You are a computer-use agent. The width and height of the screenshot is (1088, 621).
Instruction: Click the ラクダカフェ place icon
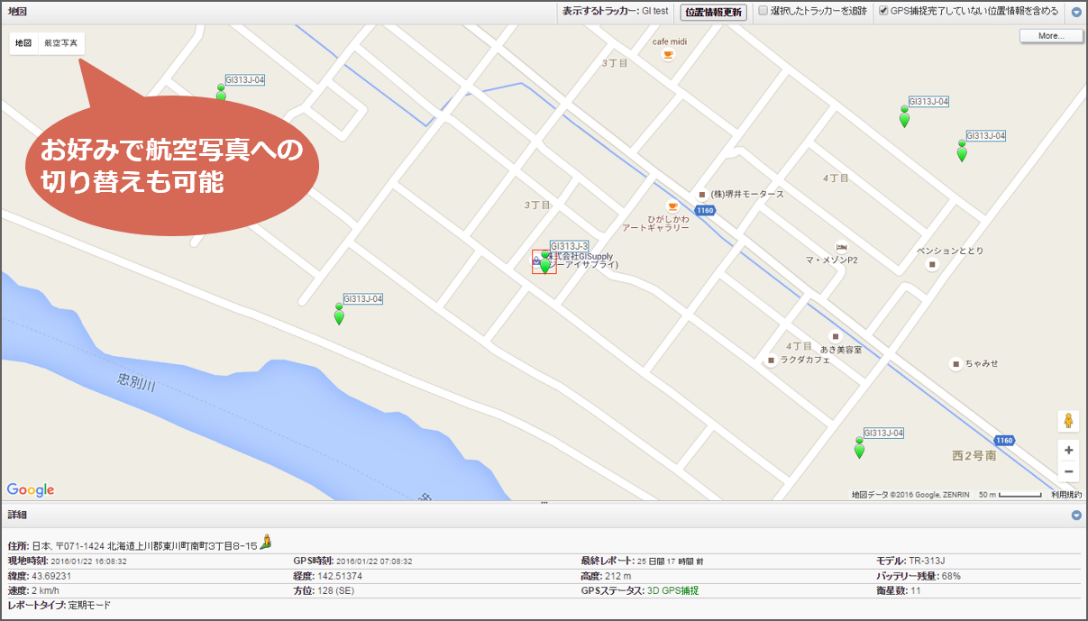pyautogui.click(x=770, y=361)
